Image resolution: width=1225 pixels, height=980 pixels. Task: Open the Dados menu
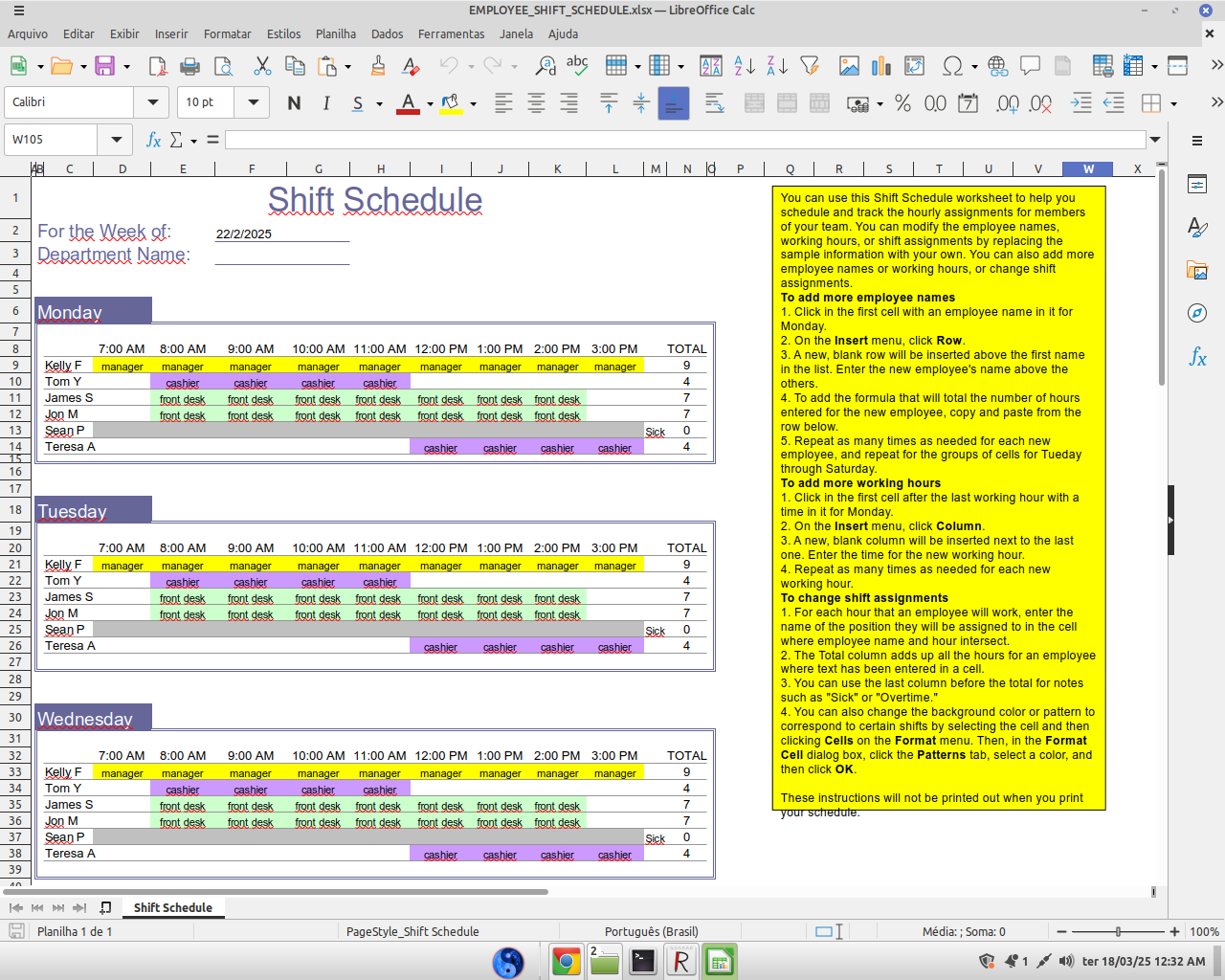(x=387, y=33)
